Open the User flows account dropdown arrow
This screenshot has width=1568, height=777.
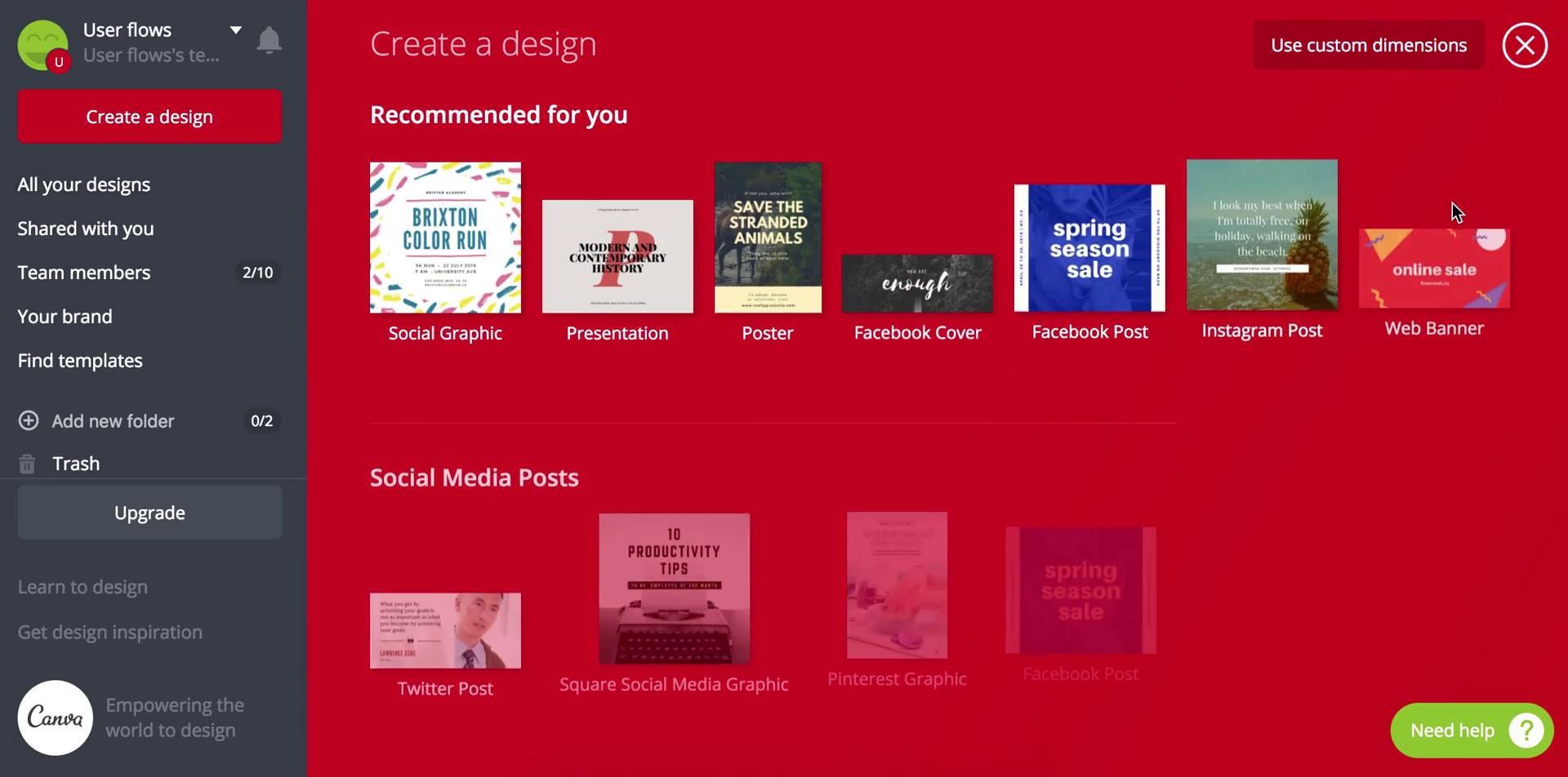tap(235, 30)
